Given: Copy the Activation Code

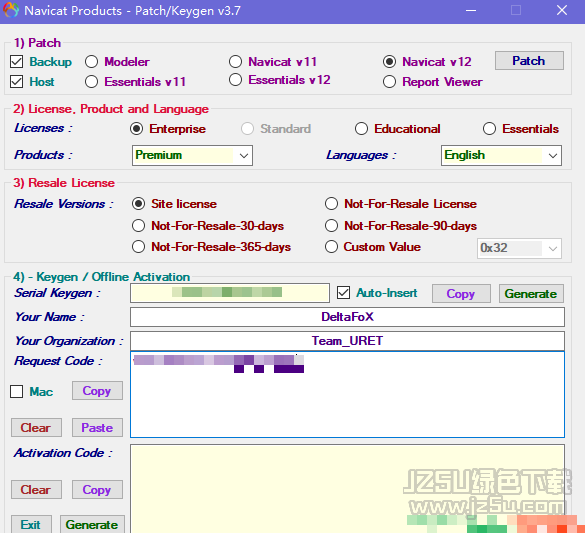Looking at the screenshot, I should click(97, 489).
